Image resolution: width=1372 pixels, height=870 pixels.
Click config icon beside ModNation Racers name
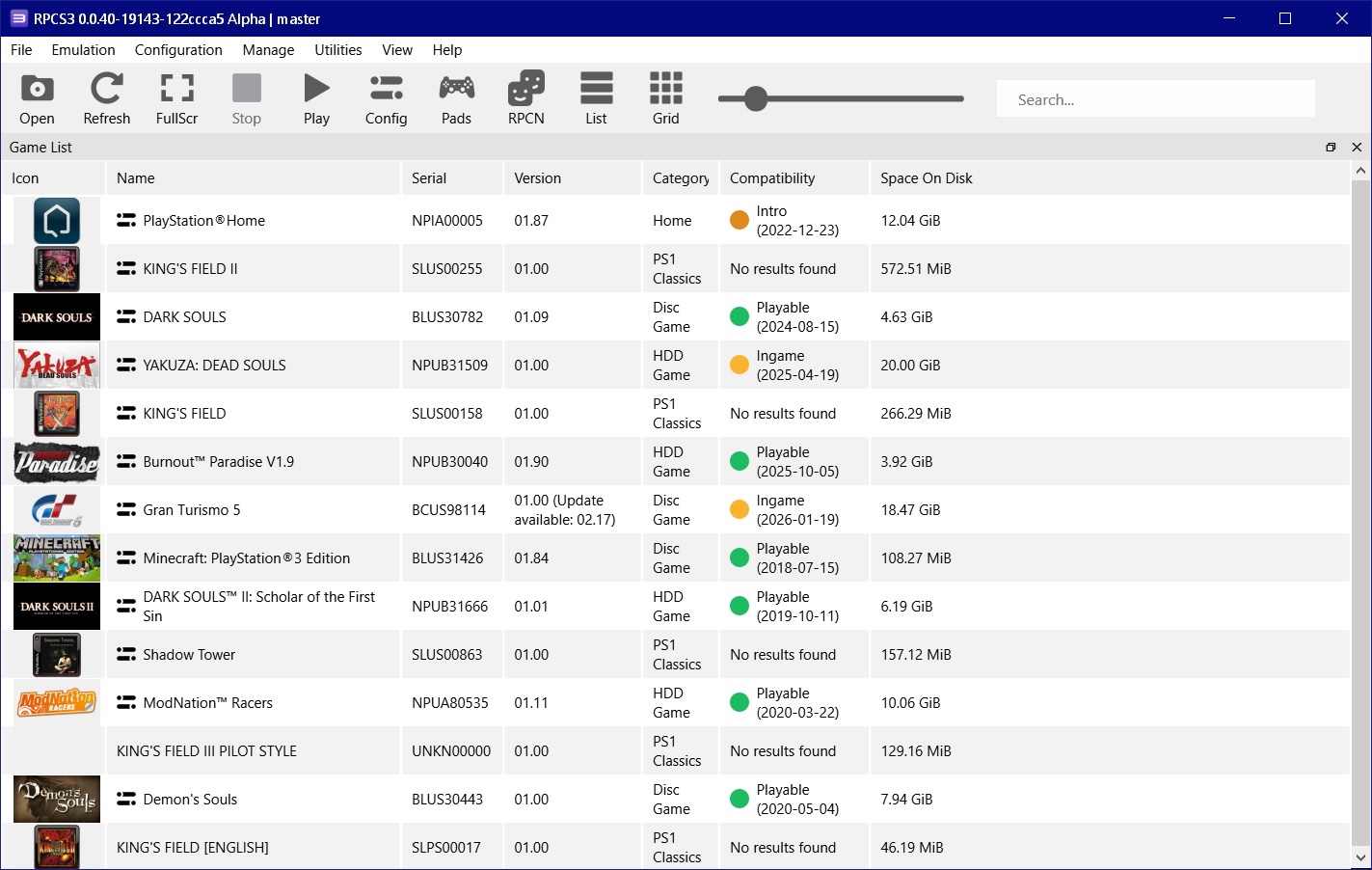pos(126,703)
